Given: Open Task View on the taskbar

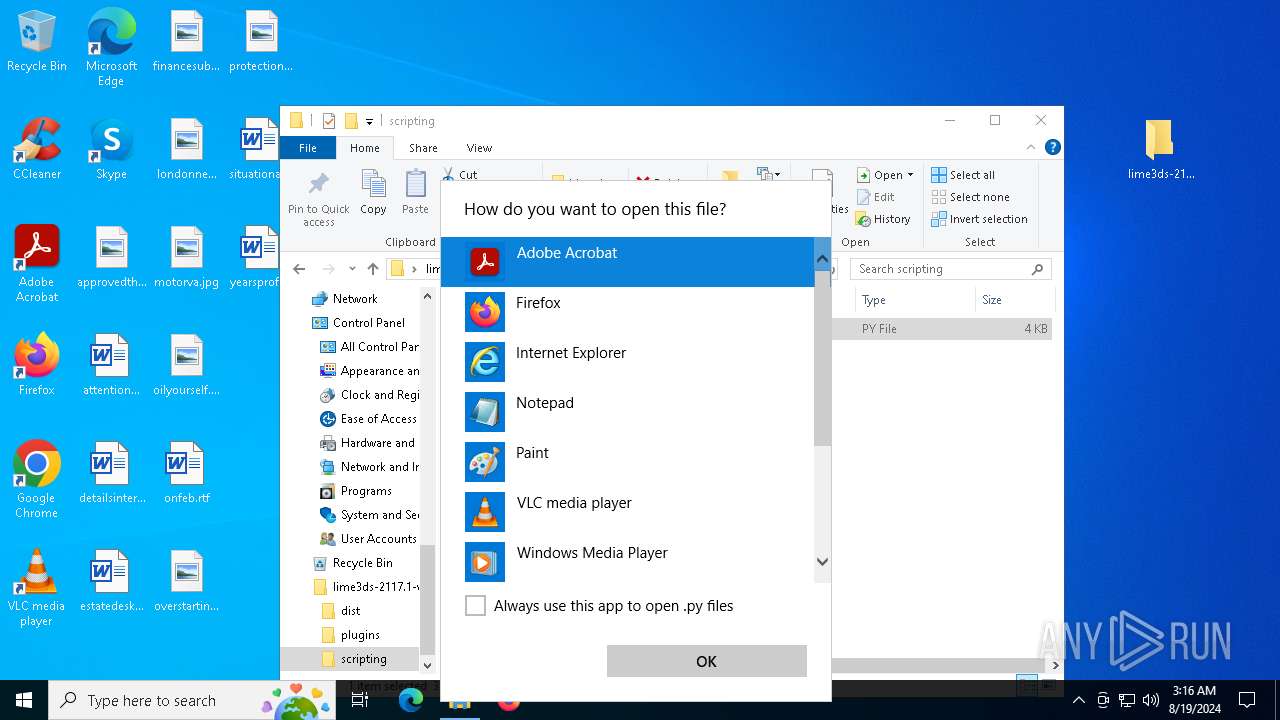Looking at the screenshot, I should (x=360, y=700).
